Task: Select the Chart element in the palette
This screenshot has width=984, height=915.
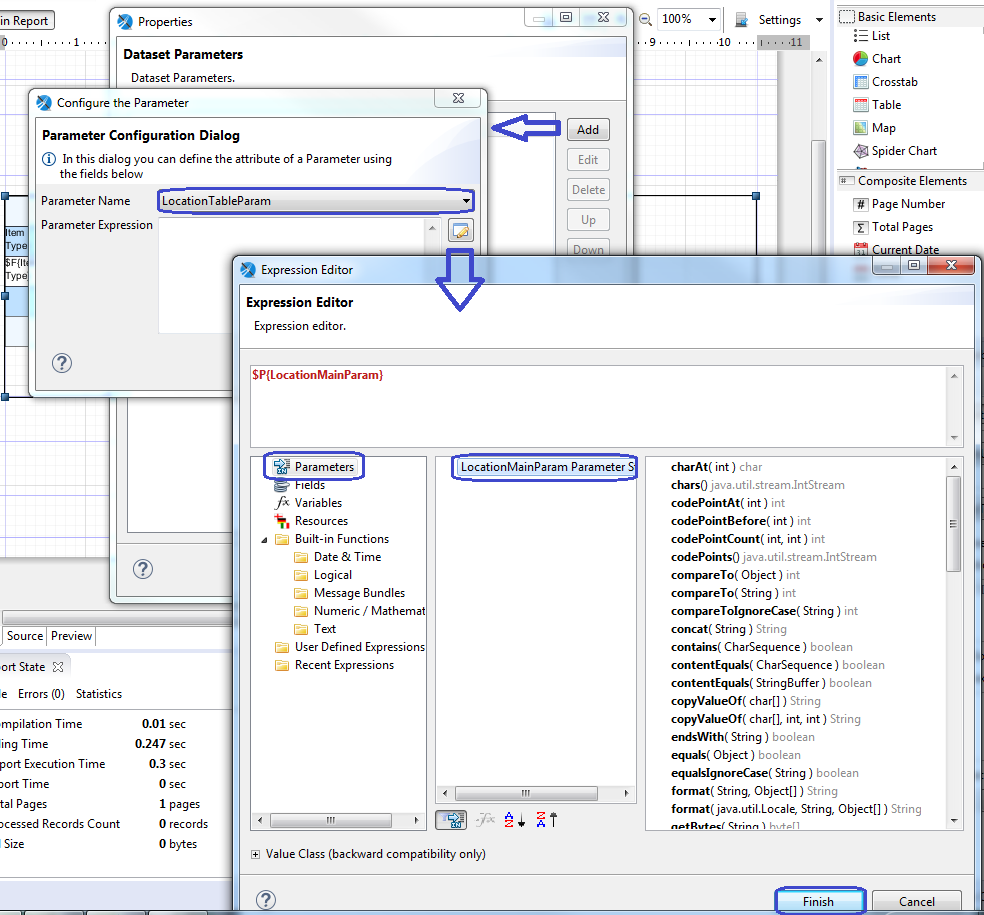Action: [x=877, y=59]
